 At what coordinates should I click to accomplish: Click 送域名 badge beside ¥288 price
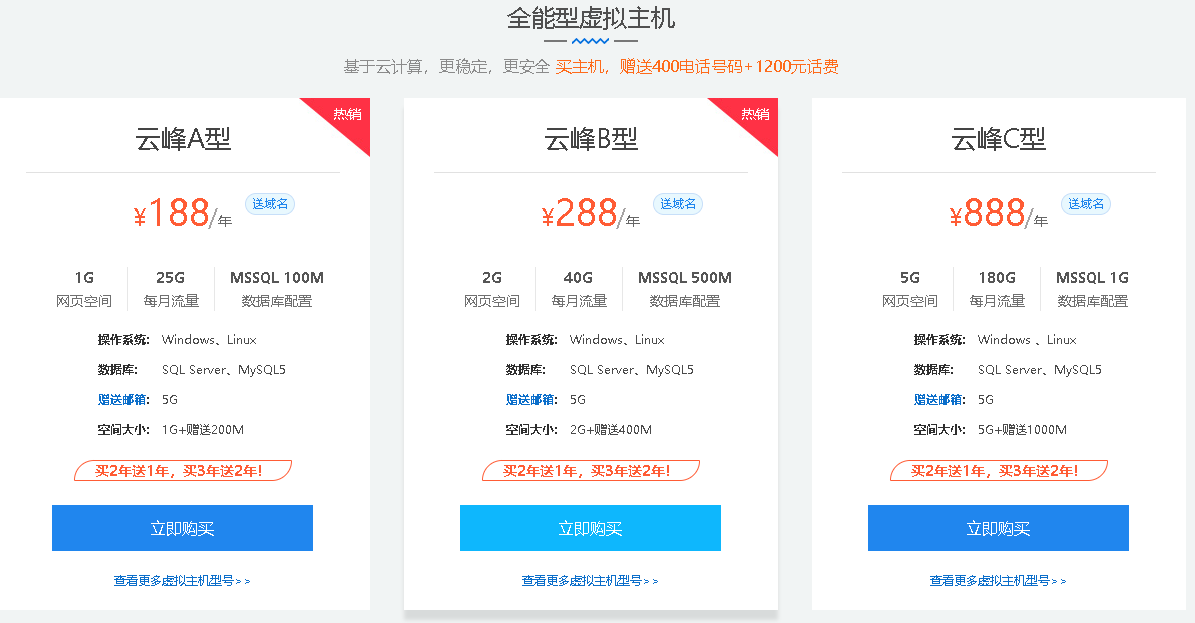(678, 204)
